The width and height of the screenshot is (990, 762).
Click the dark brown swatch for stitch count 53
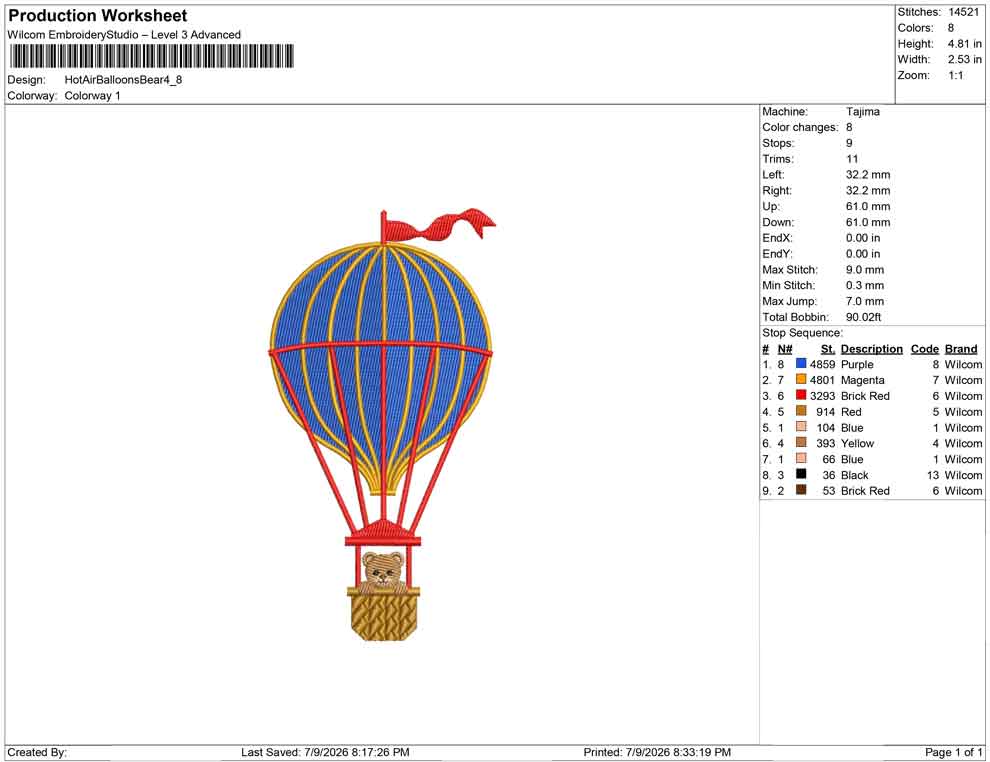pos(801,490)
